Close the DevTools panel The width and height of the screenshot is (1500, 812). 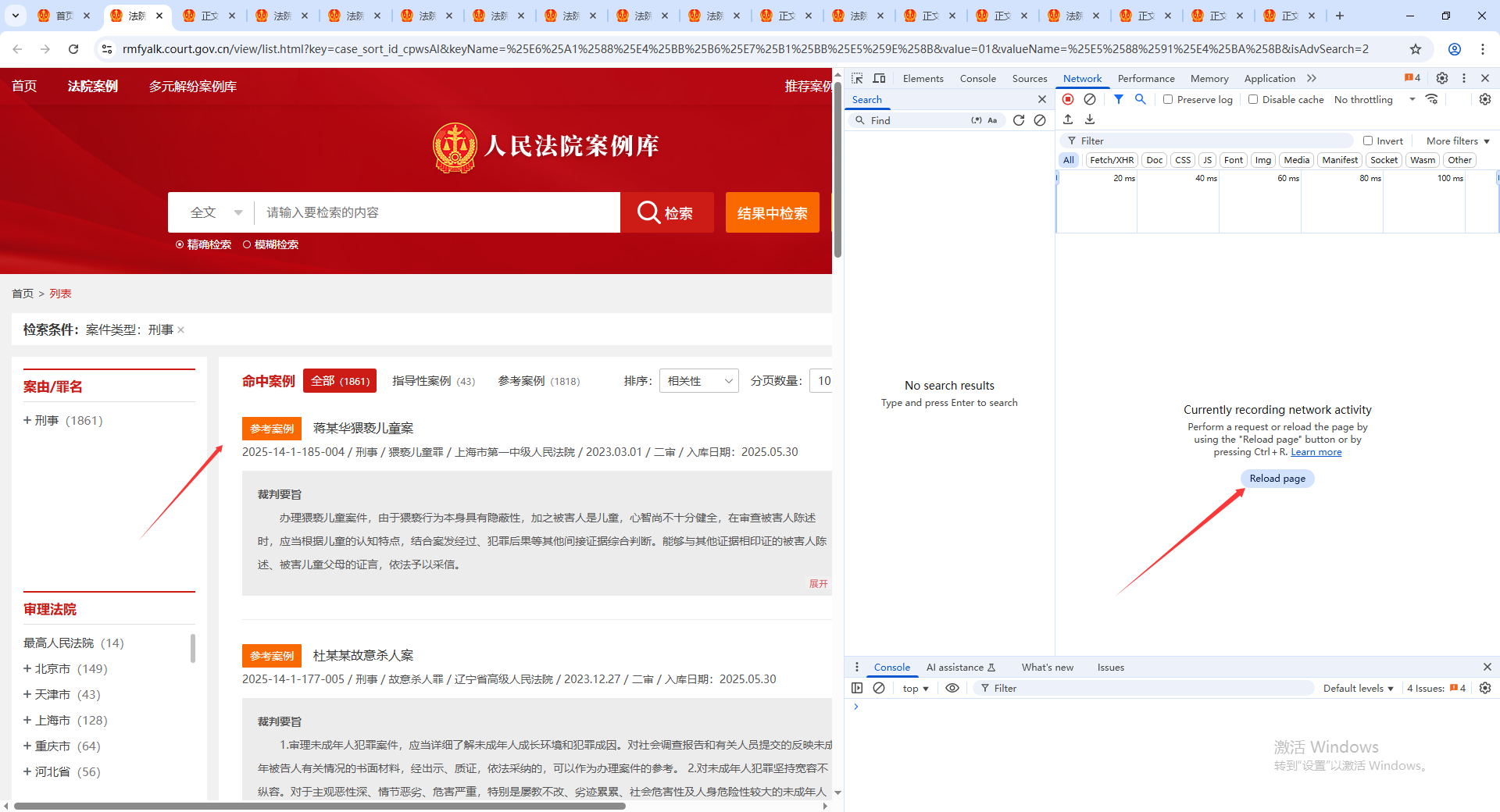pyautogui.click(x=1485, y=78)
